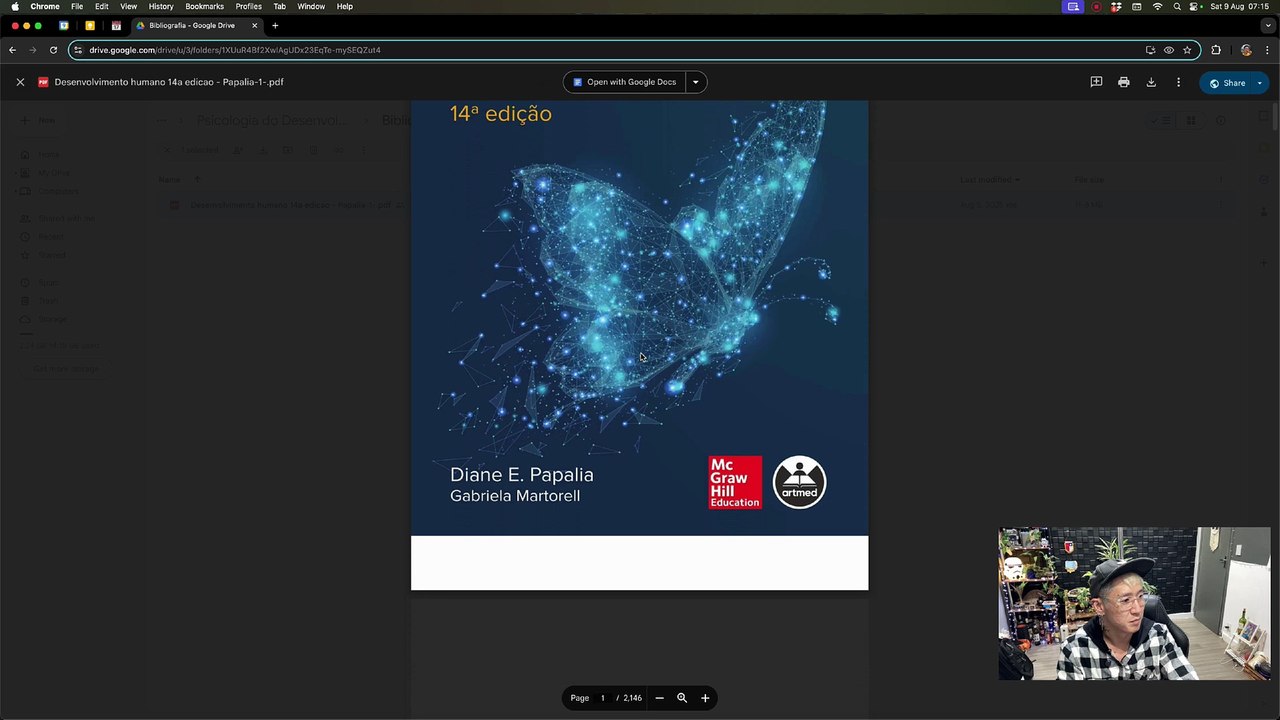Click the purple screen-sharing menu bar icon
The image size is (1280, 720).
coord(1073,6)
